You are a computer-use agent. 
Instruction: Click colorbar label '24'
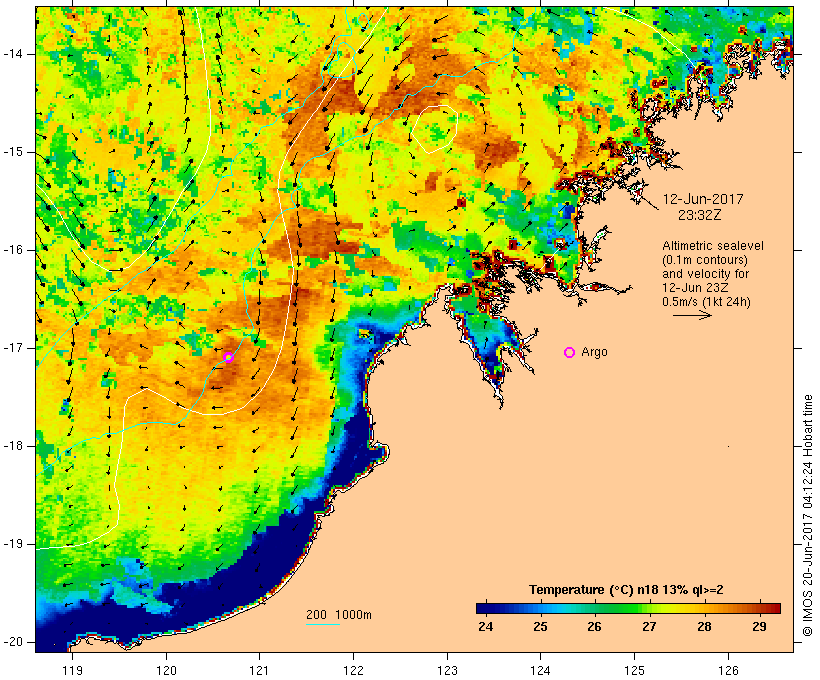pos(485,627)
